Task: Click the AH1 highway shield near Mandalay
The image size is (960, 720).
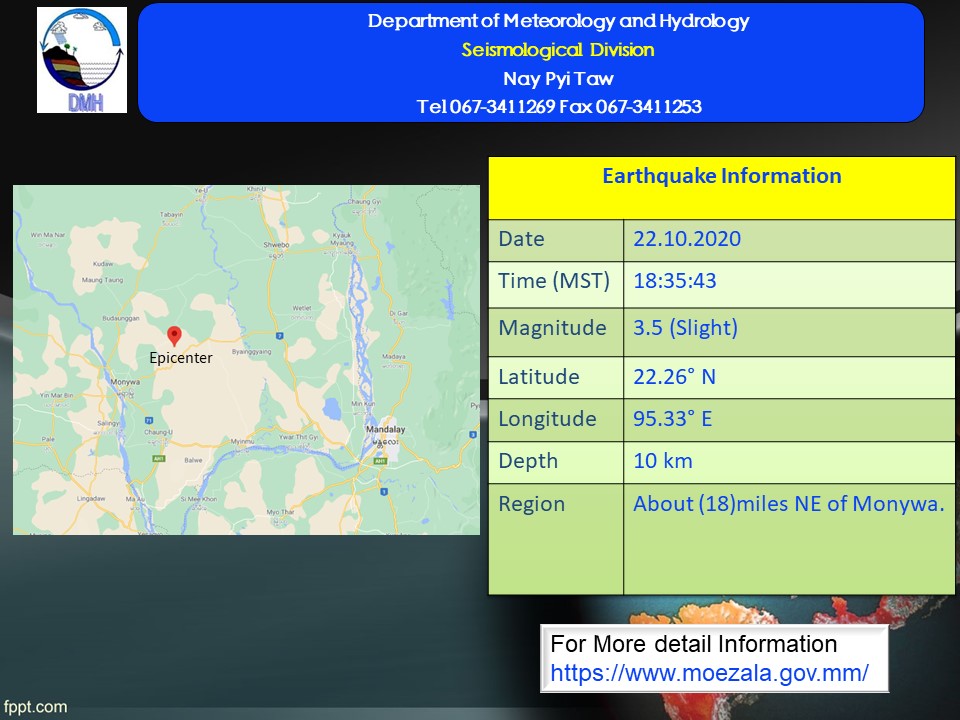Action: [379, 461]
